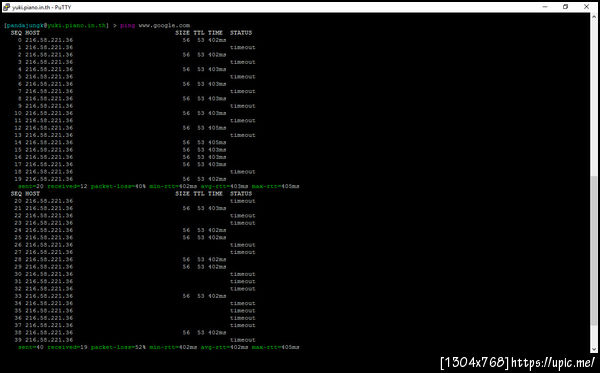The width and height of the screenshot is (600, 373).
Task: Click timeout status on sequence 20 row
Action: click(243, 201)
